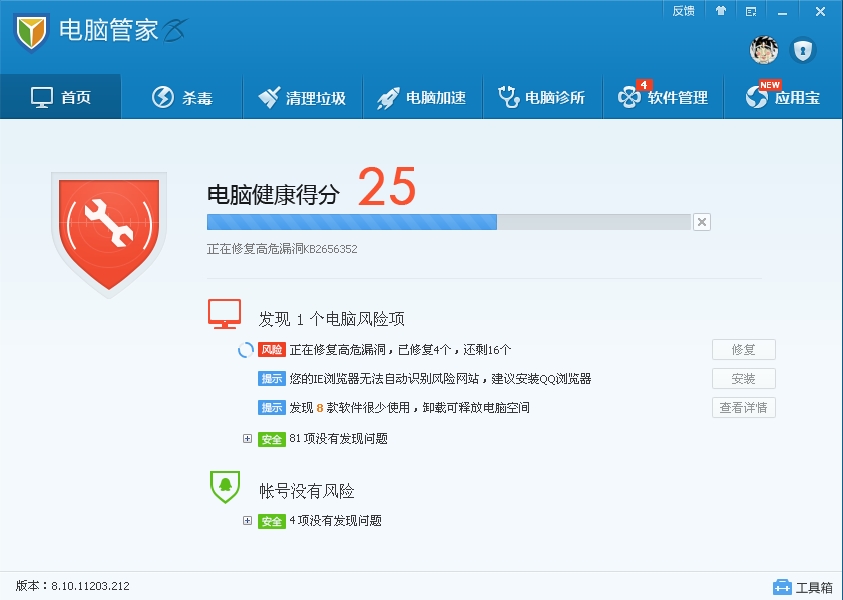
Task: Open the skin changer shirt icon
Action: pyautogui.click(x=720, y=11)
